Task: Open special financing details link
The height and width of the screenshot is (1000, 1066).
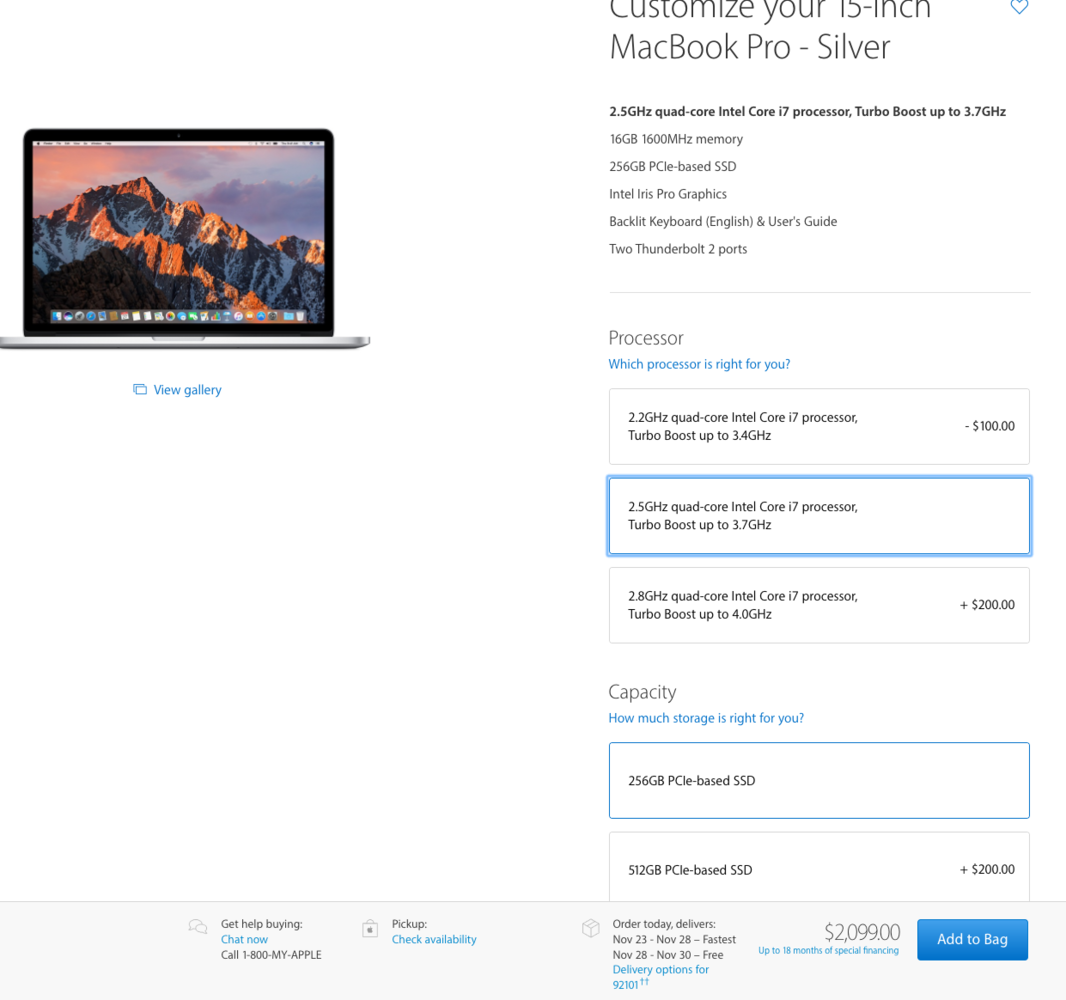Action: (828, 950)
